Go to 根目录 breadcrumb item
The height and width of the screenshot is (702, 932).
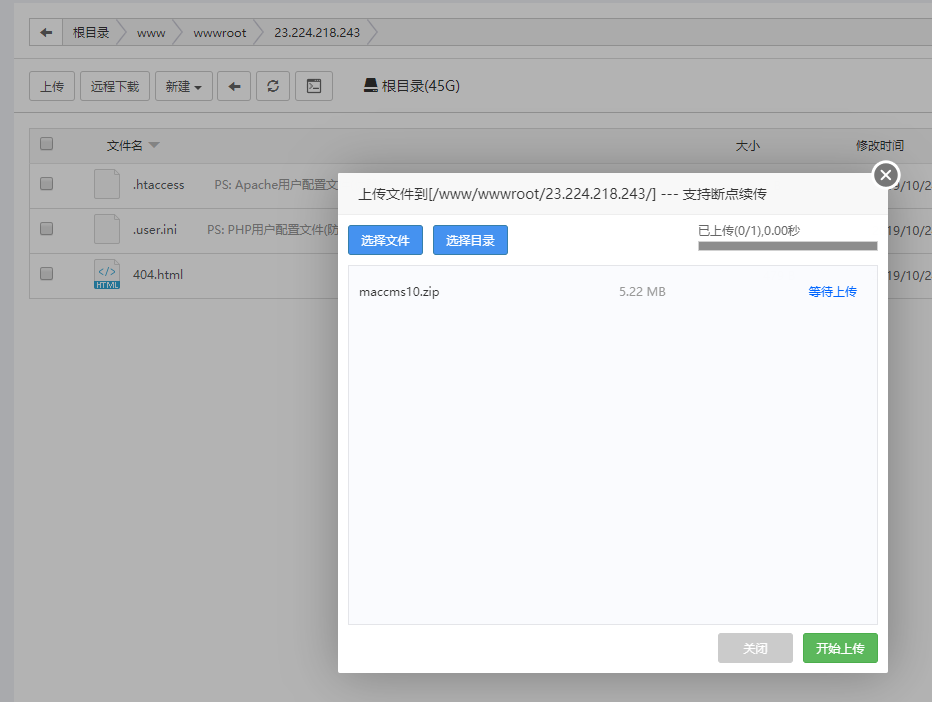click(91, 33)
